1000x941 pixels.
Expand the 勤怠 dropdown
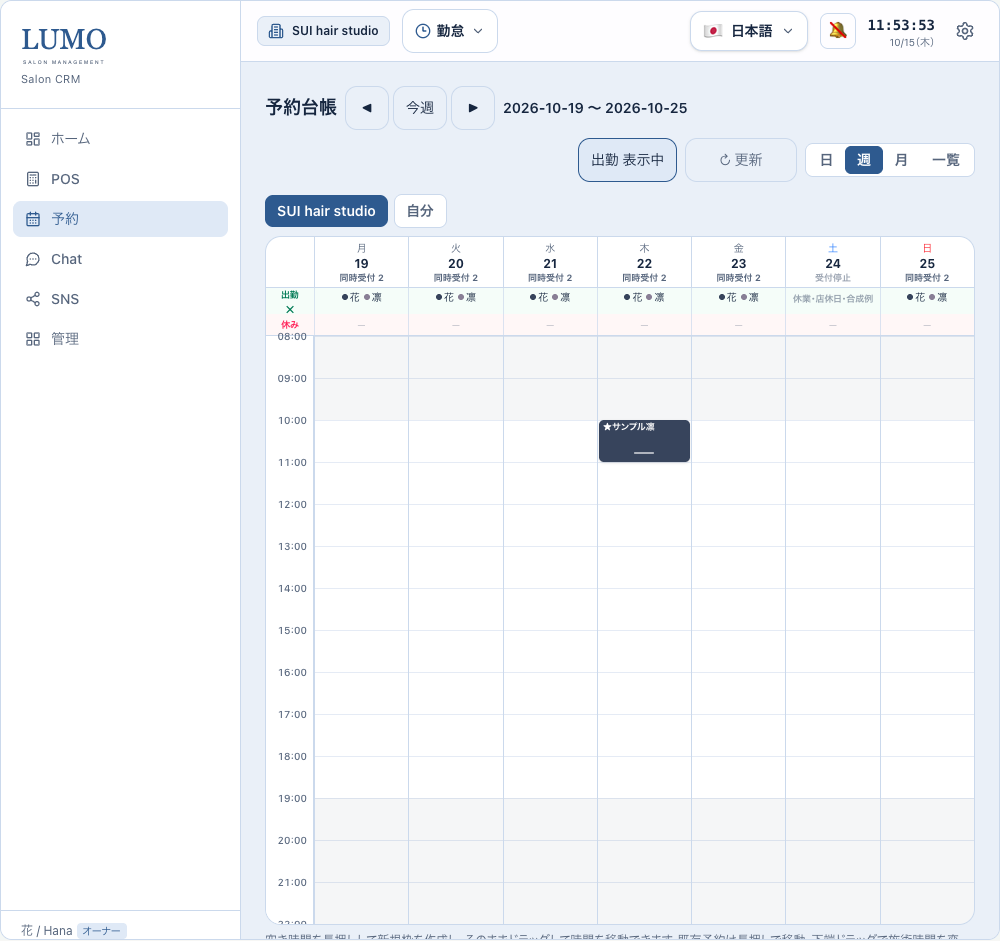pos(450,31)
